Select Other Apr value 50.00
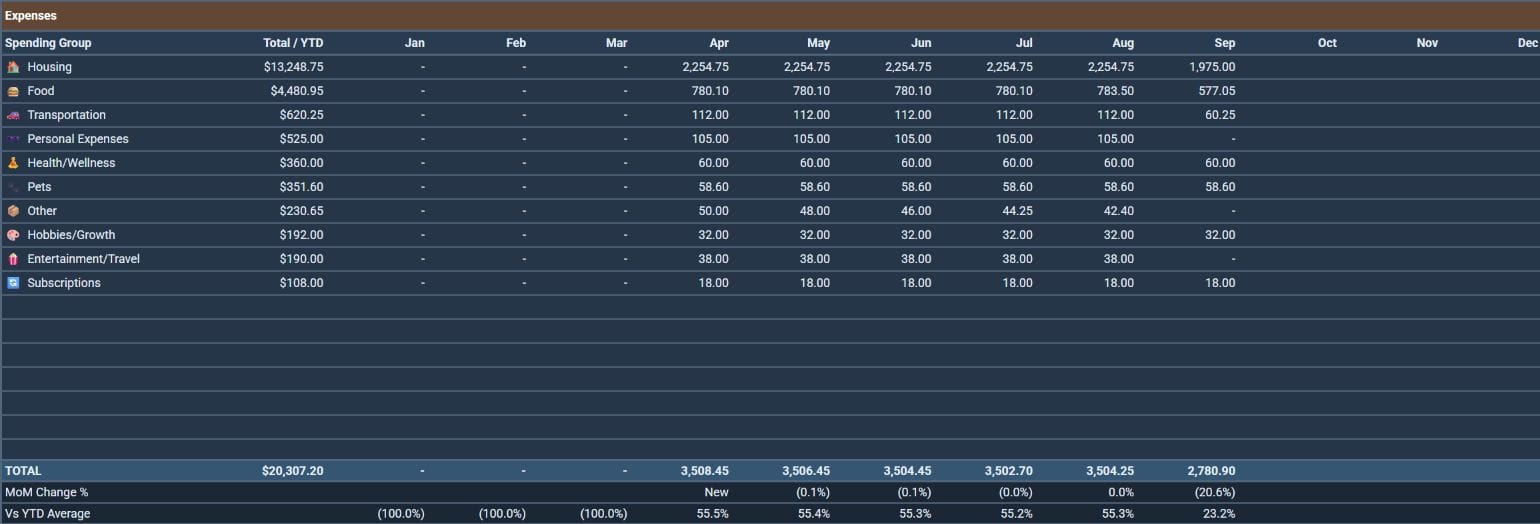 coord(714,211)
